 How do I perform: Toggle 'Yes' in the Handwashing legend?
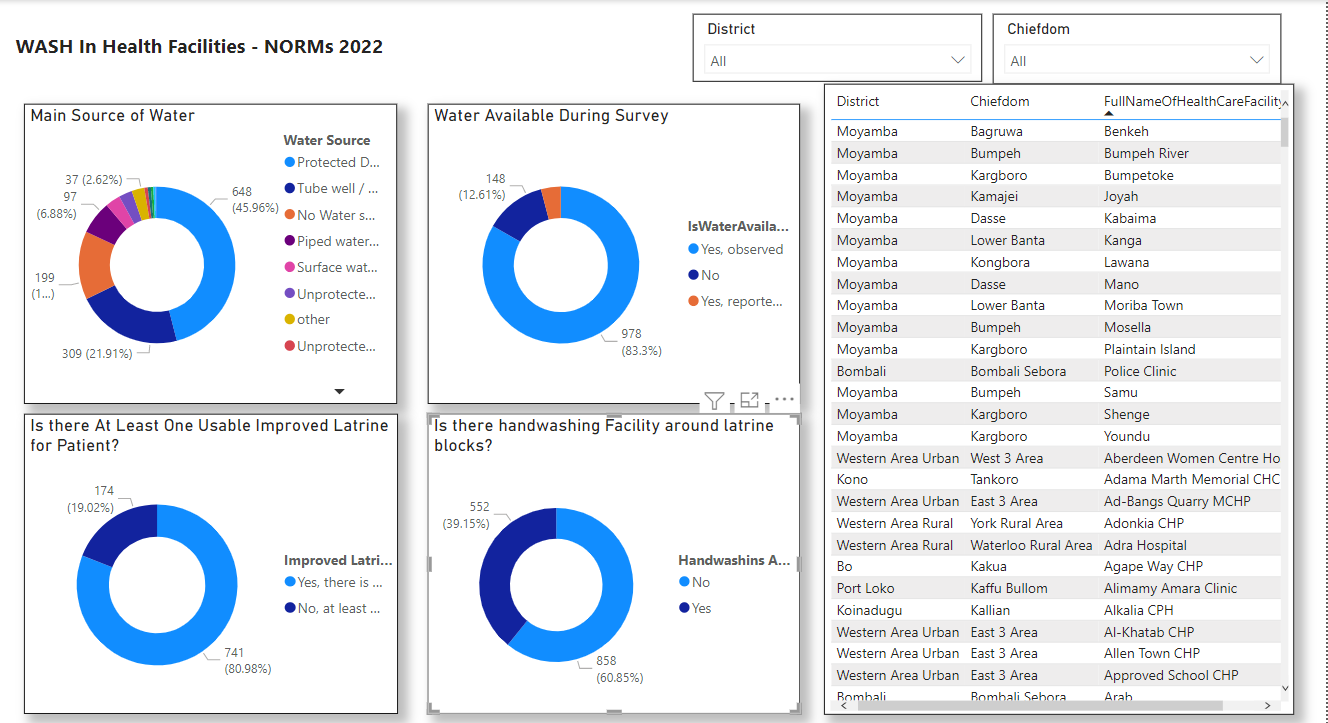point(701,608)
